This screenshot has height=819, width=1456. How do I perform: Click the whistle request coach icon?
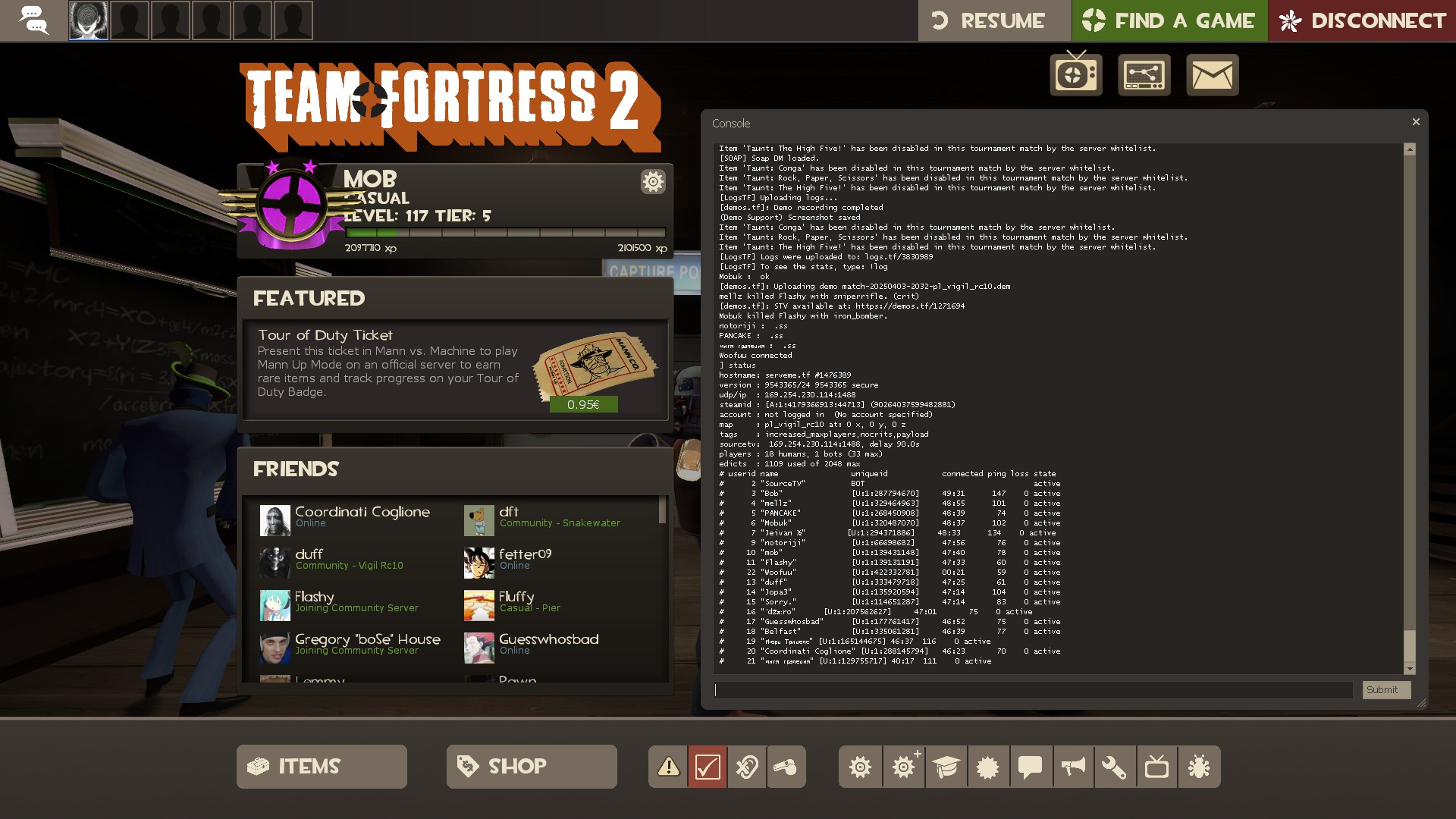[x=786, y=767]
